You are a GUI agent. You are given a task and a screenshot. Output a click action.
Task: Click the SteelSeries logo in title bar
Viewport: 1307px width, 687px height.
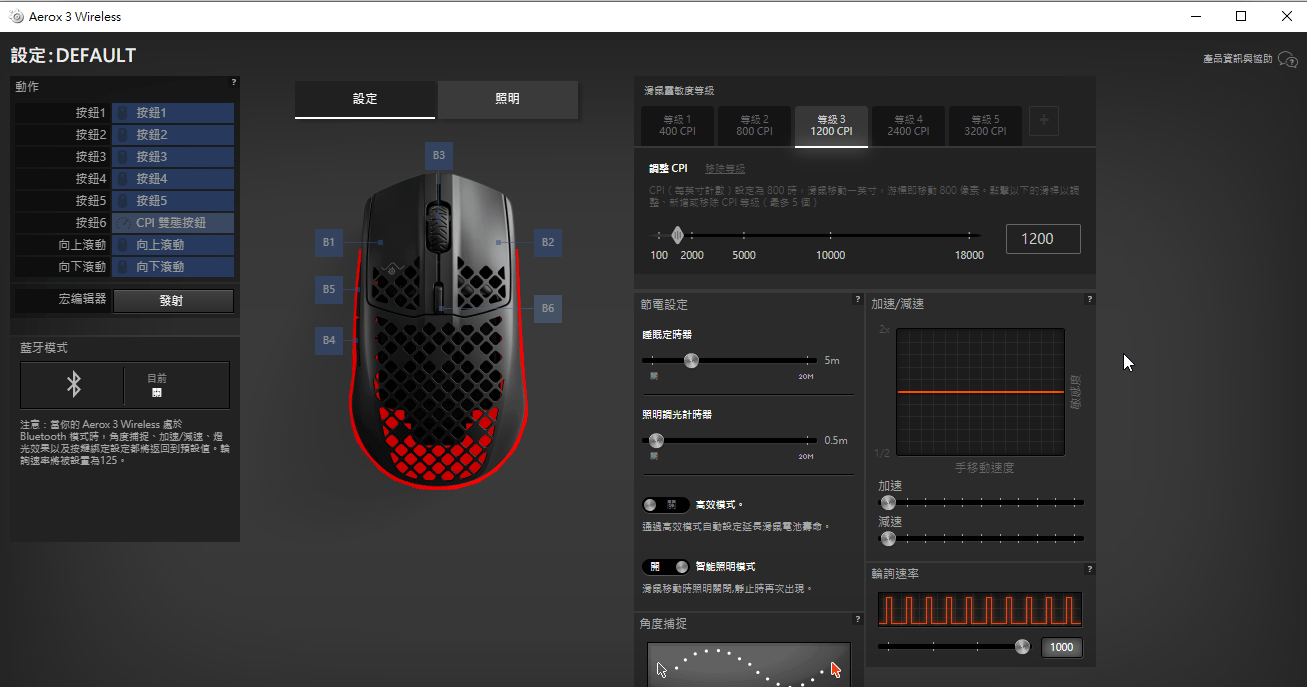[x=17, y=16]
